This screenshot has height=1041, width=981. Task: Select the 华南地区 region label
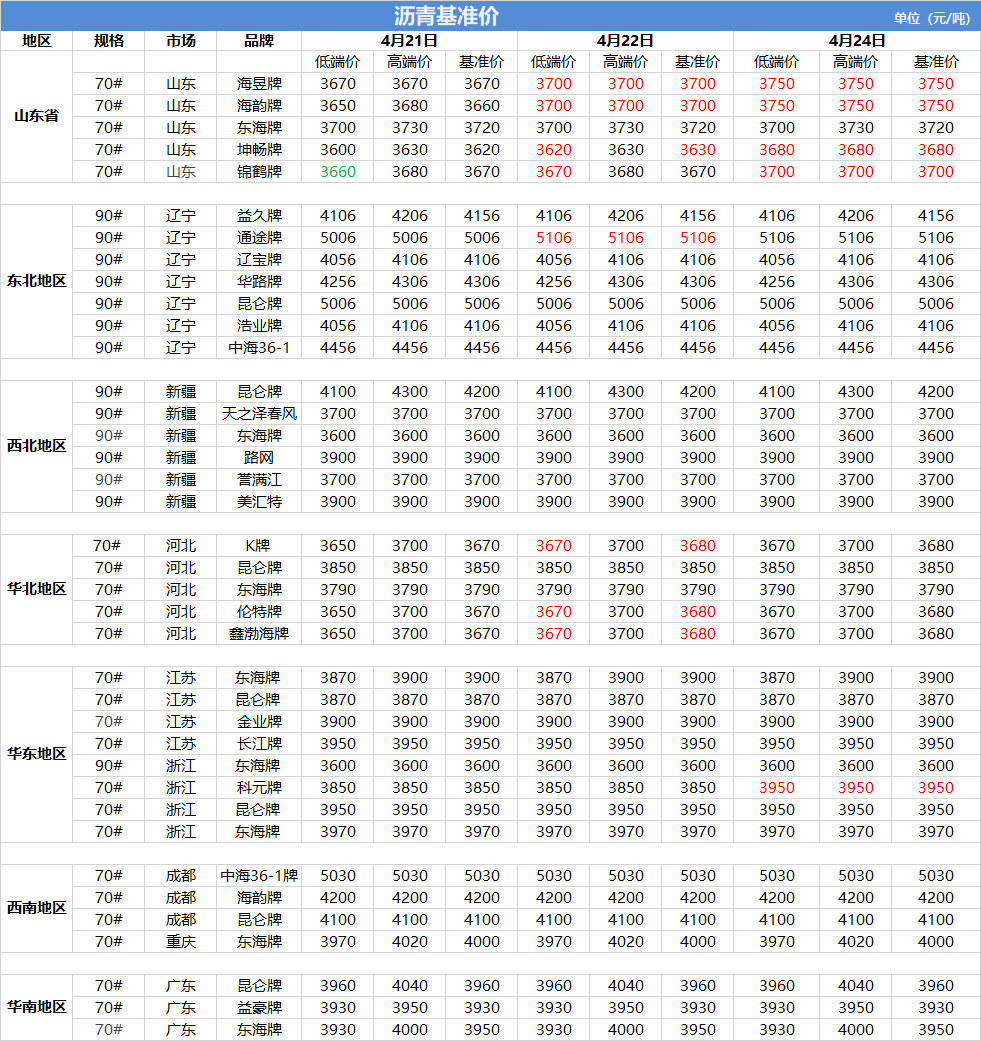tap(36, 1007)
